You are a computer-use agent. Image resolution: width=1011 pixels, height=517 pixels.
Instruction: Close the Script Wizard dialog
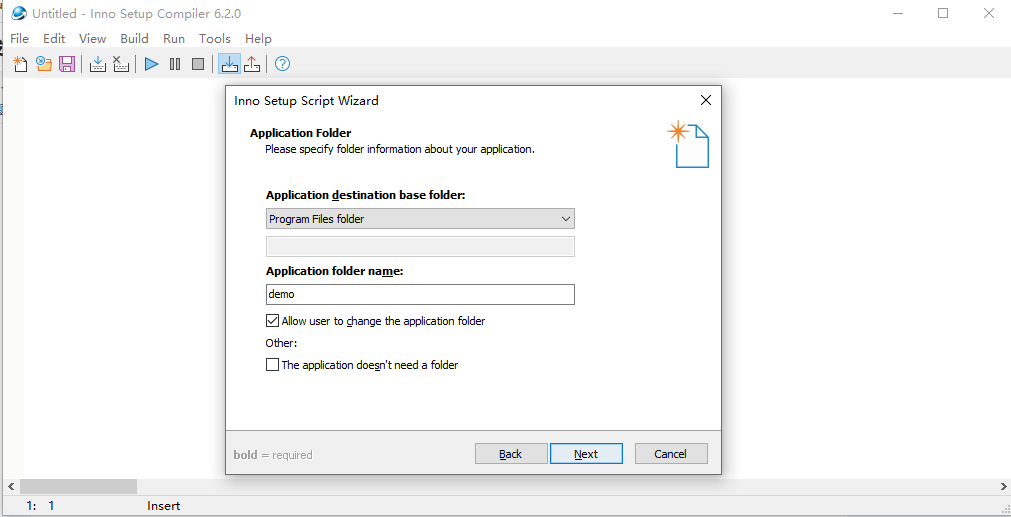coord(705,100)
